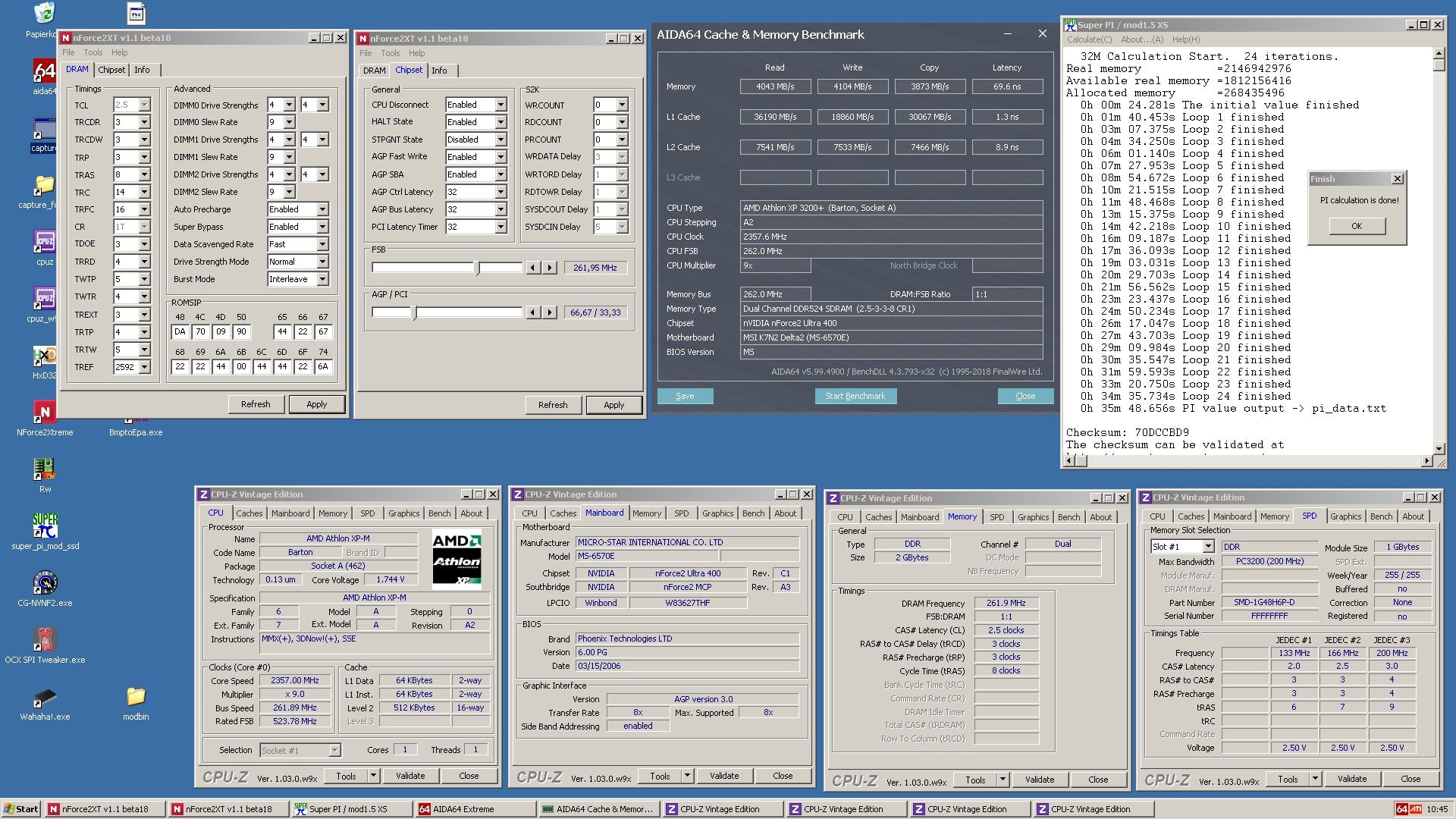
Task: Open the modbin folder icon
Action: (136, 703)
